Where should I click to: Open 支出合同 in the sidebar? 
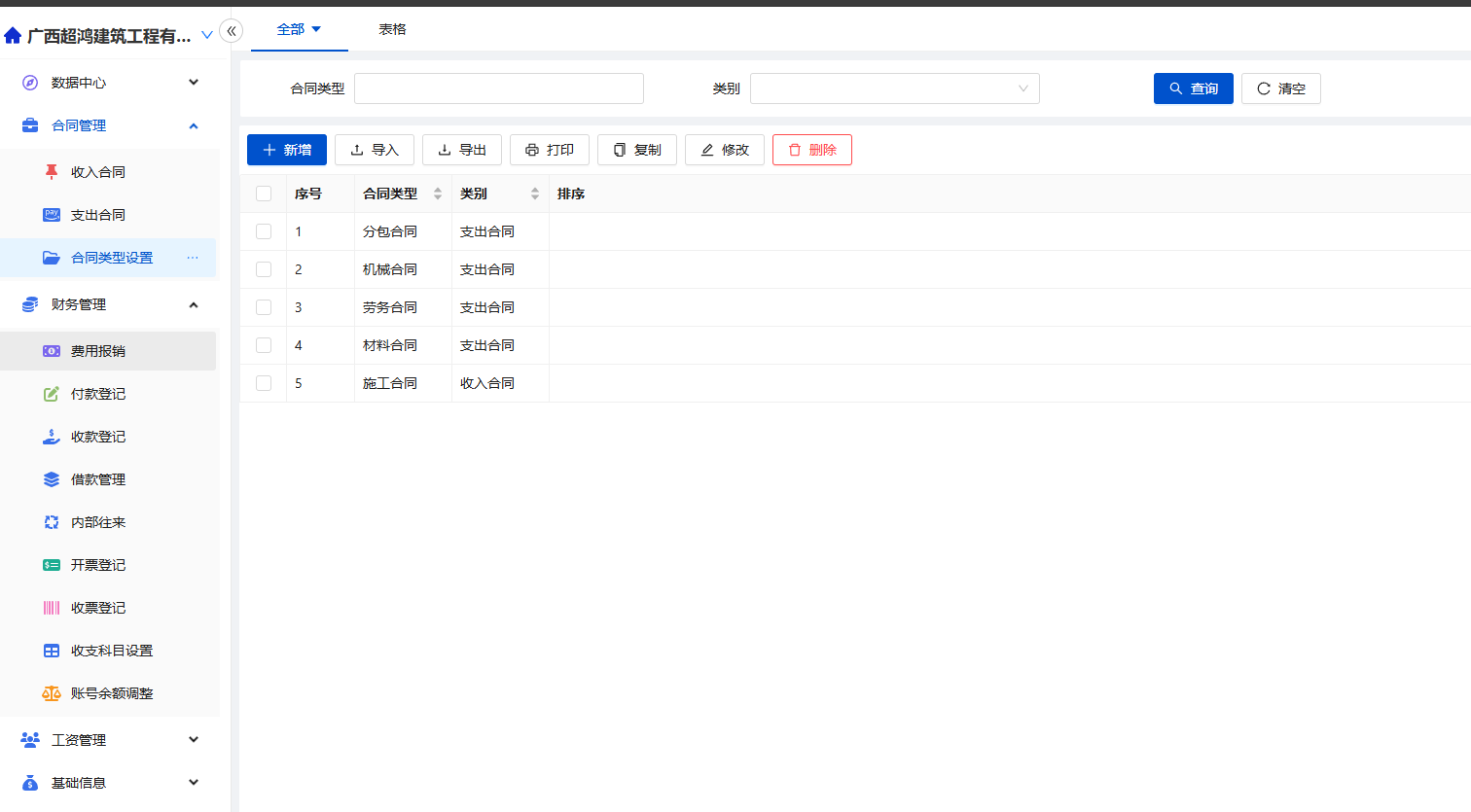[x=97, y=215]
